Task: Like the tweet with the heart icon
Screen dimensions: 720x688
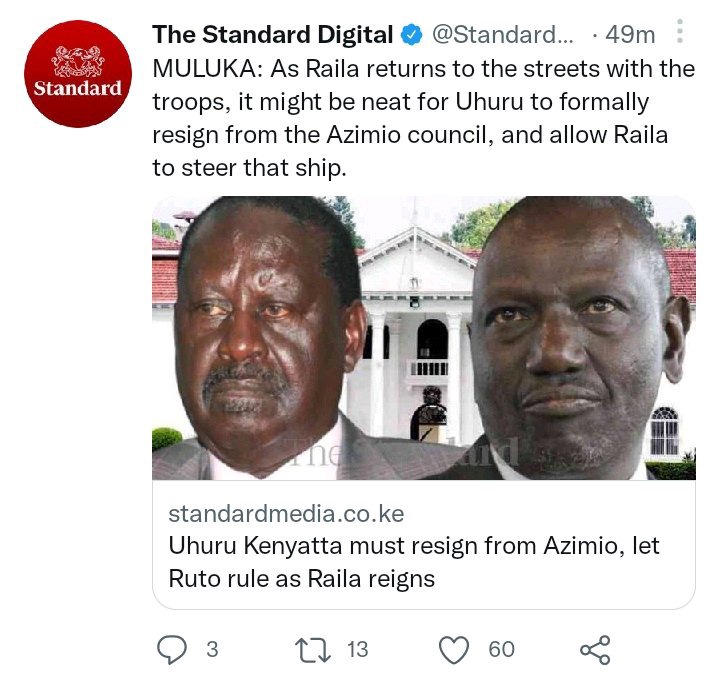Action: coord(454,649)
